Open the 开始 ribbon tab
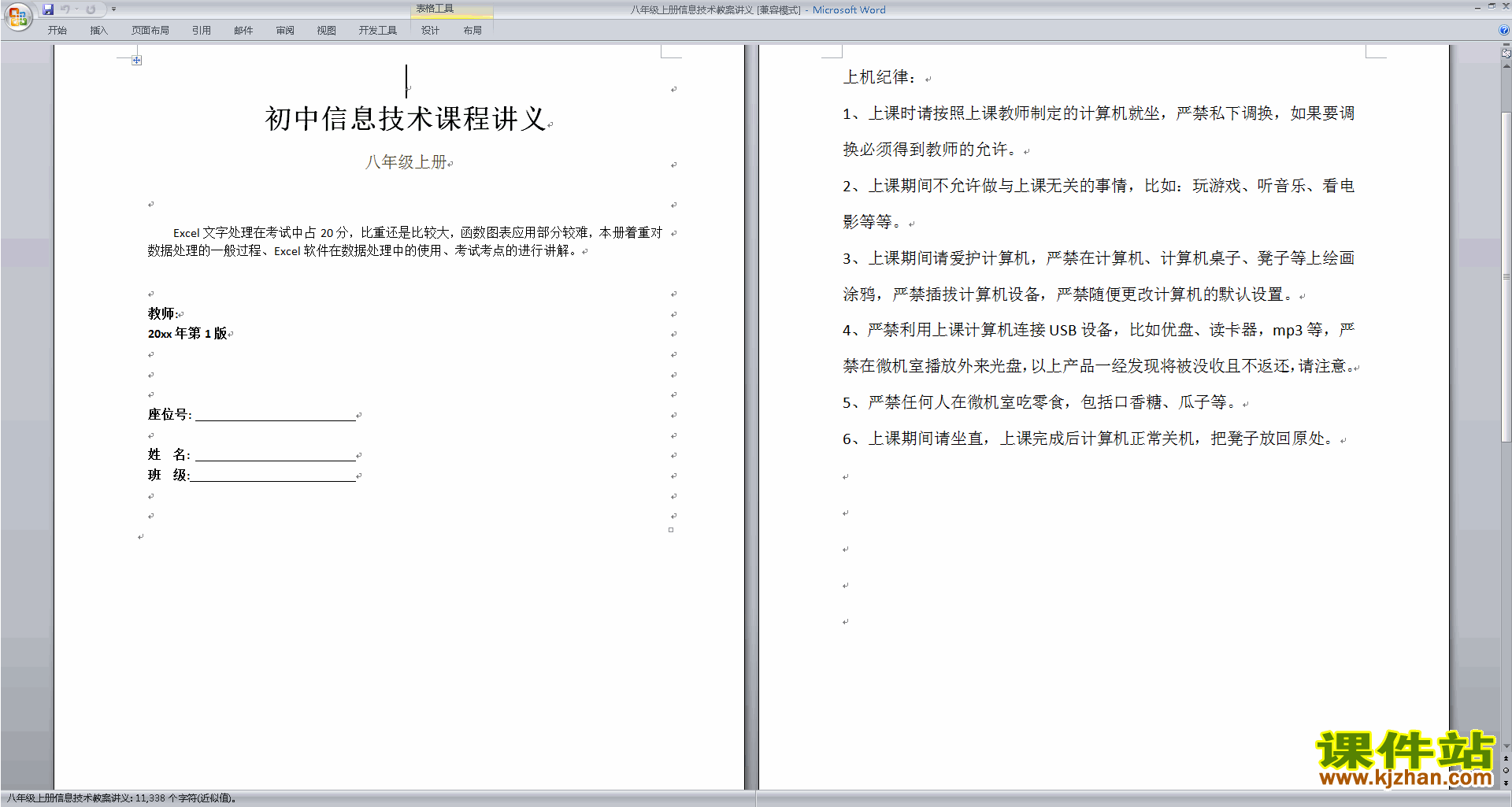This screenshot has height=807, width=1512. pyautogui.click(x=57, y=30)
